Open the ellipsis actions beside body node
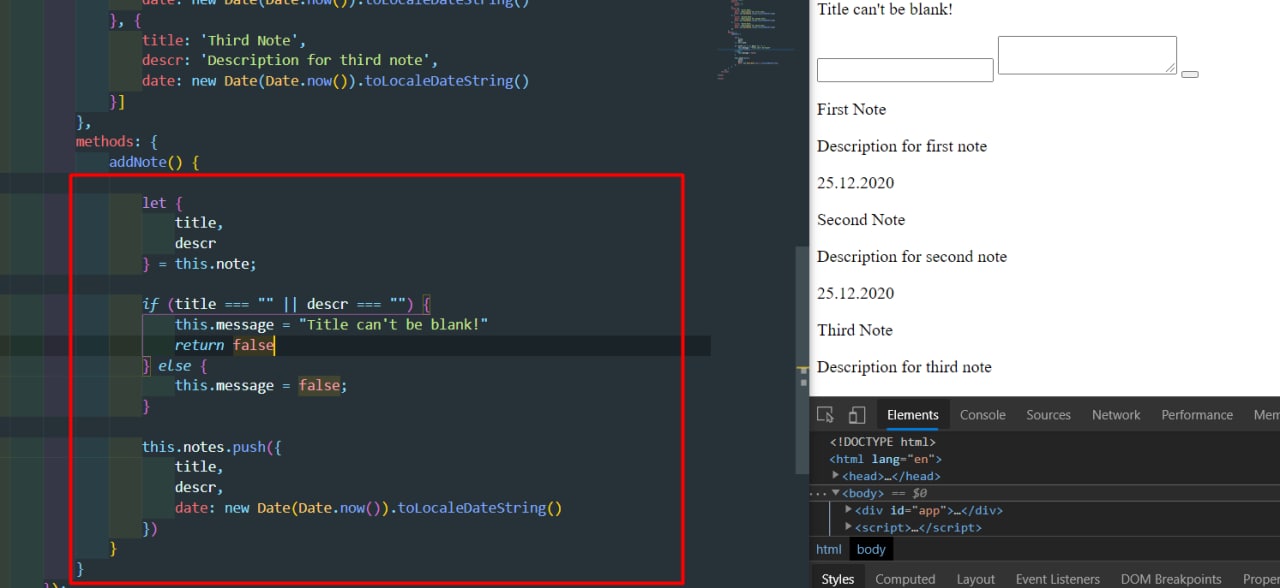The height and width of the screenshot is (588, 1280). [x=818, y=494]
